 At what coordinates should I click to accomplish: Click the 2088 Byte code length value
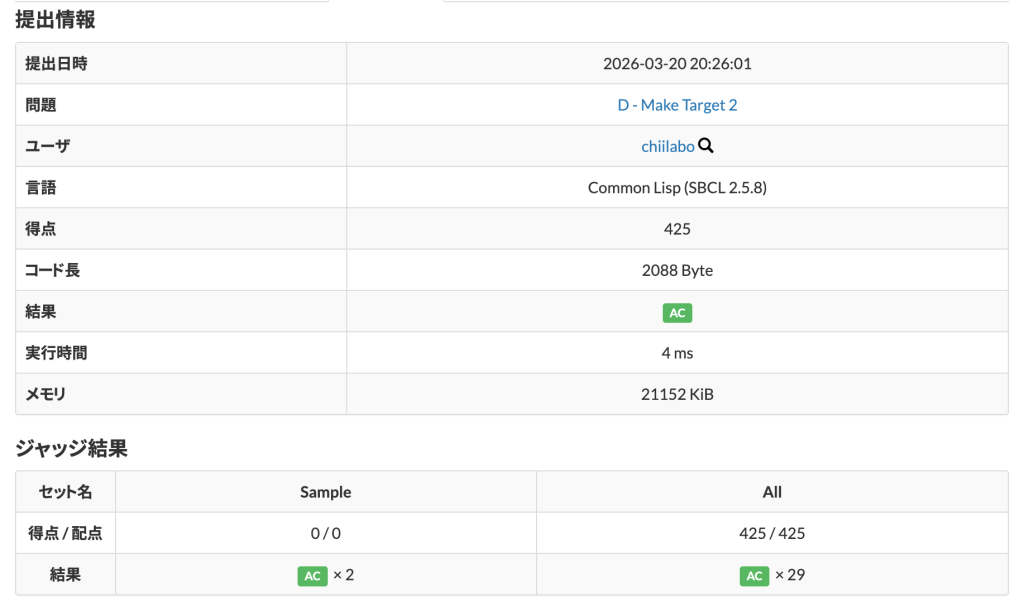(677, 270)
